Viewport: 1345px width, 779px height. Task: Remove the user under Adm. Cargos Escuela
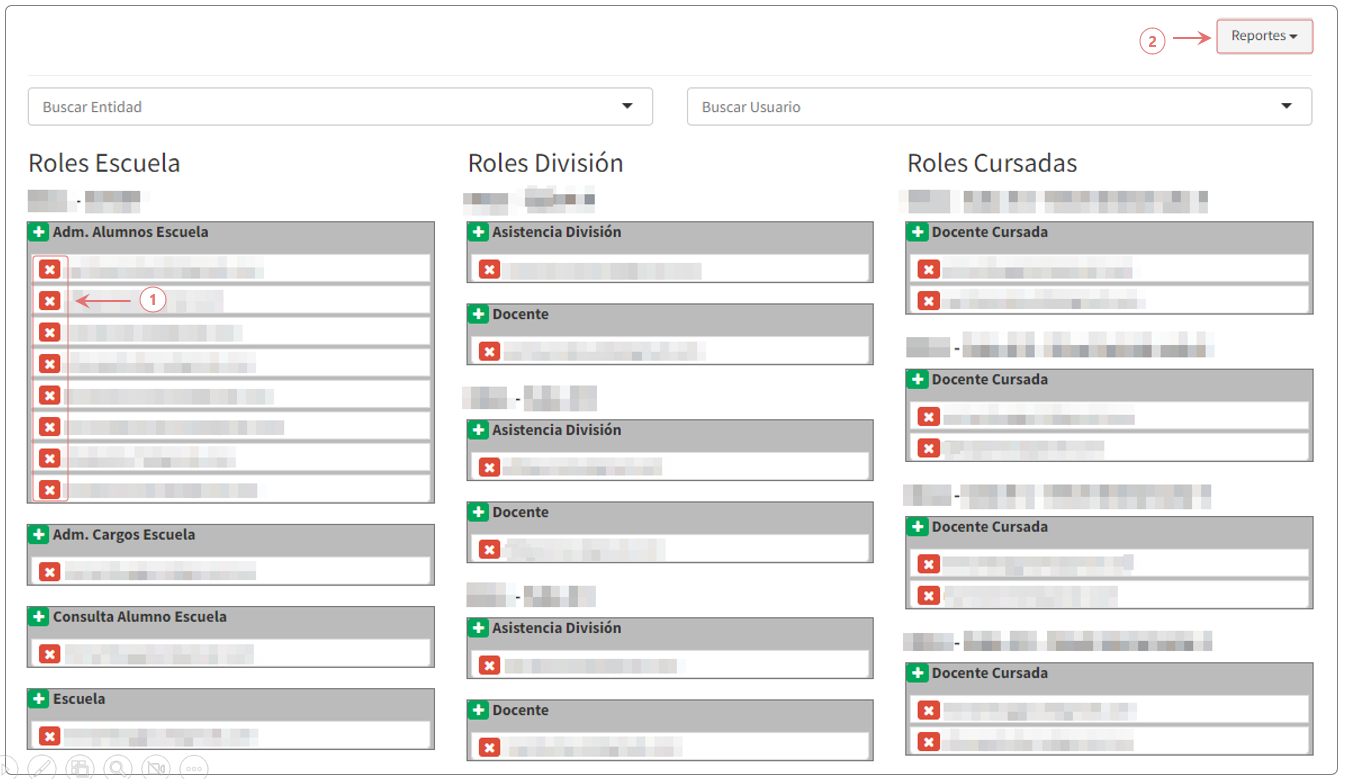click(x=49, y=572)
